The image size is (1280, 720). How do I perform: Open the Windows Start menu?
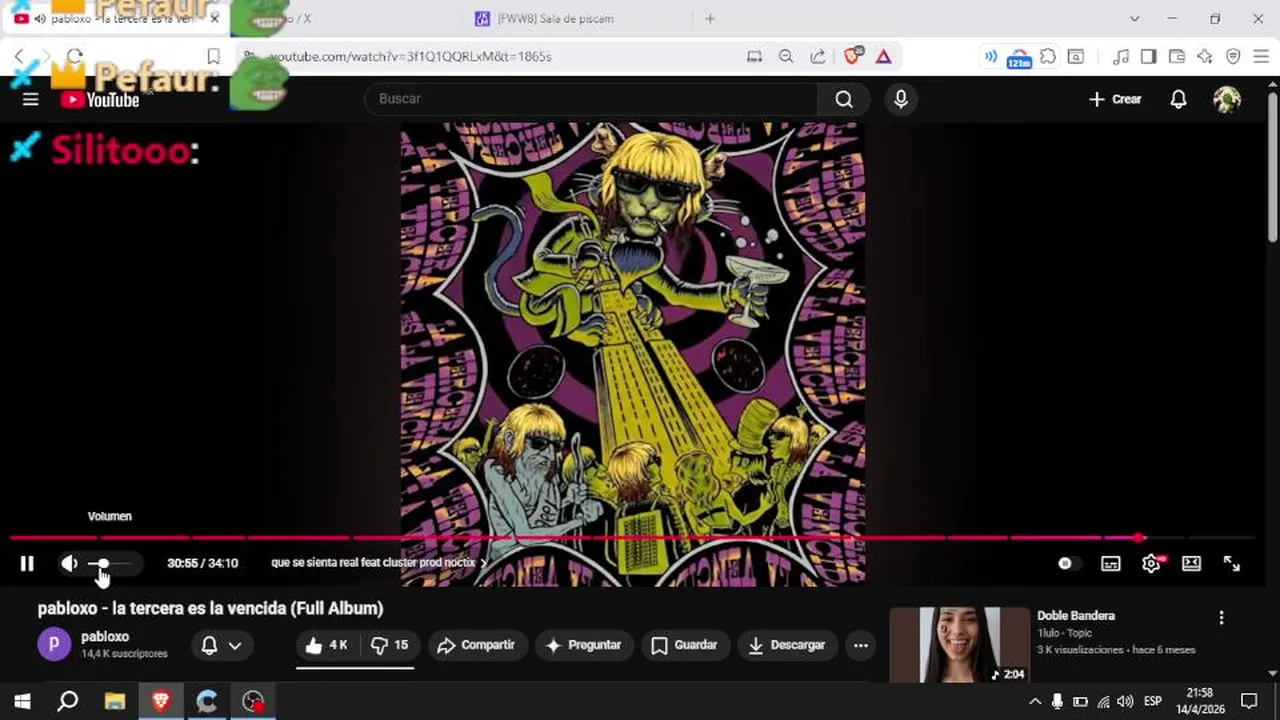[x=22, y=701]
